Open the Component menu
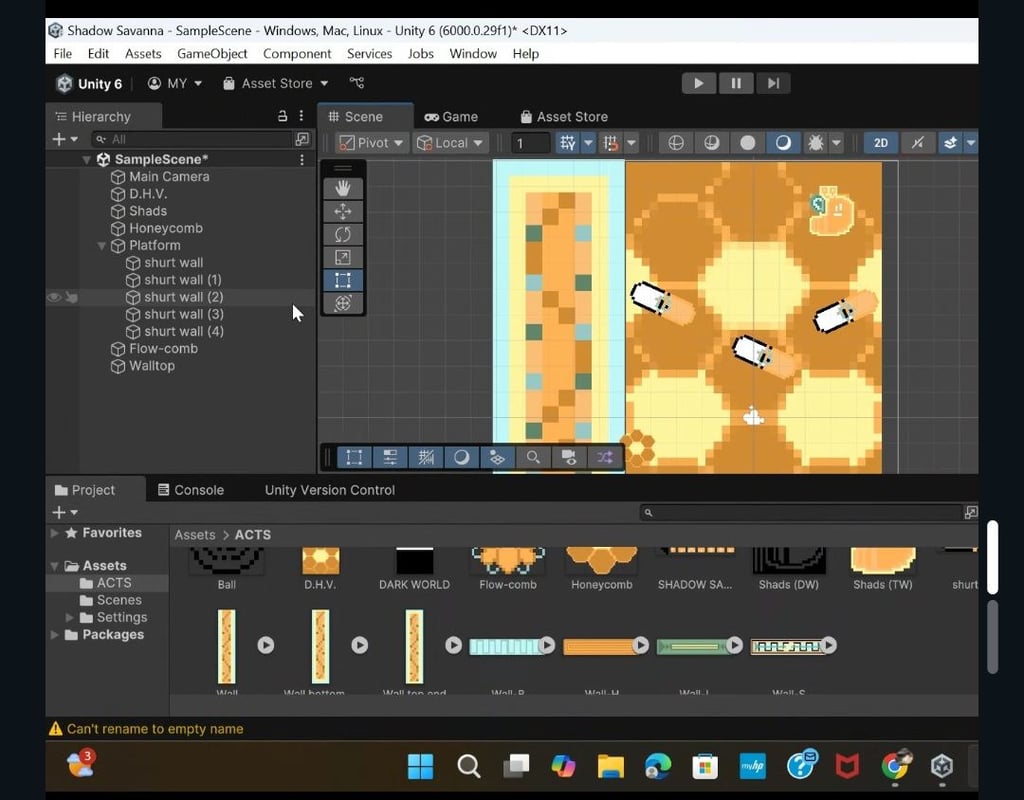 click(297, 54)
